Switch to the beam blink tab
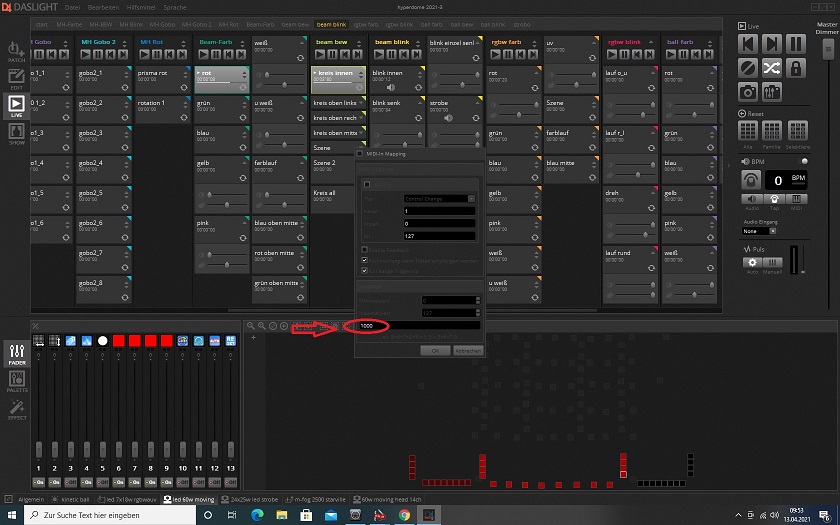 (331, 25)
